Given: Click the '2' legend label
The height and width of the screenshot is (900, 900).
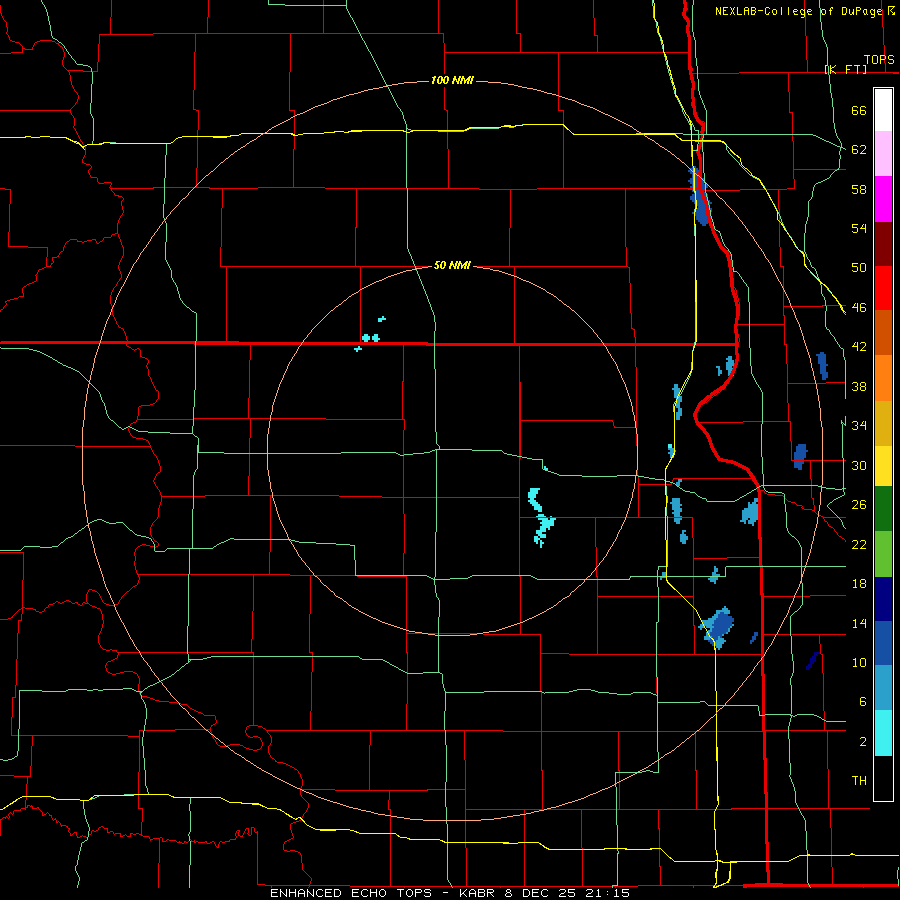Looking at the screenshot, I should pyautogui.click(x=863, y=742).
